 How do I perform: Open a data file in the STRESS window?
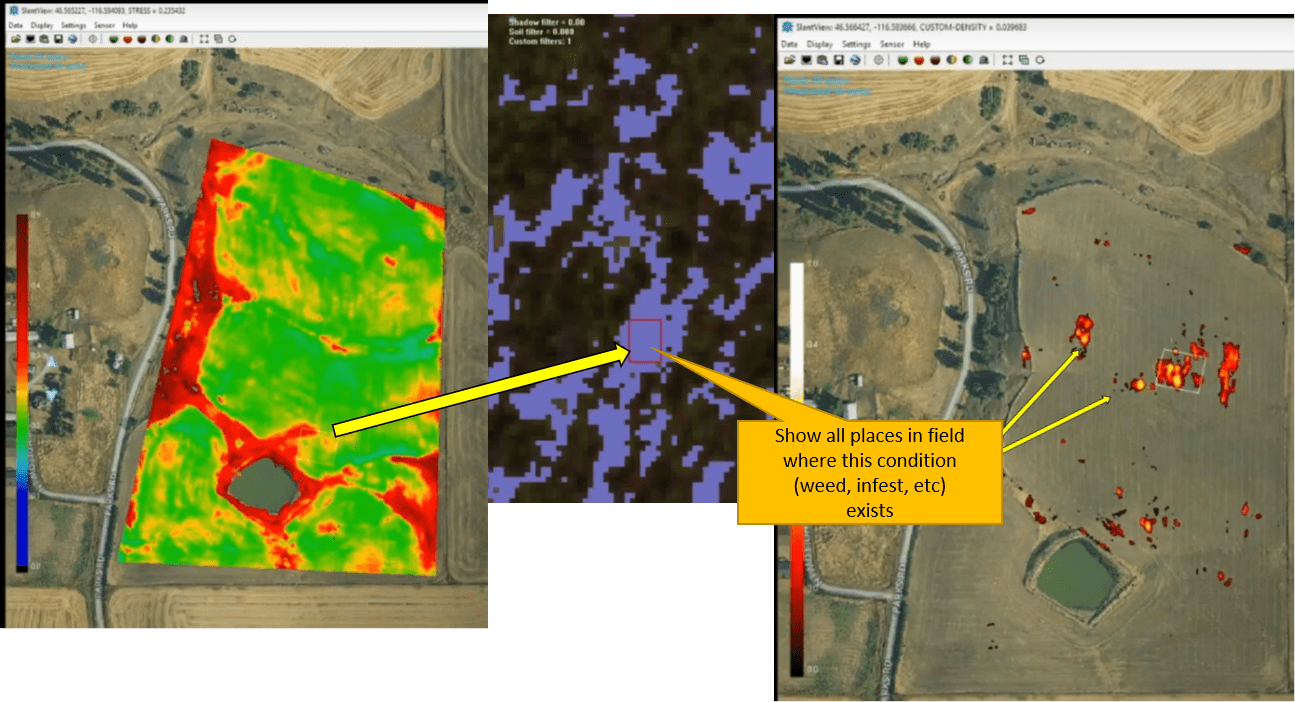tap(15, 39)
